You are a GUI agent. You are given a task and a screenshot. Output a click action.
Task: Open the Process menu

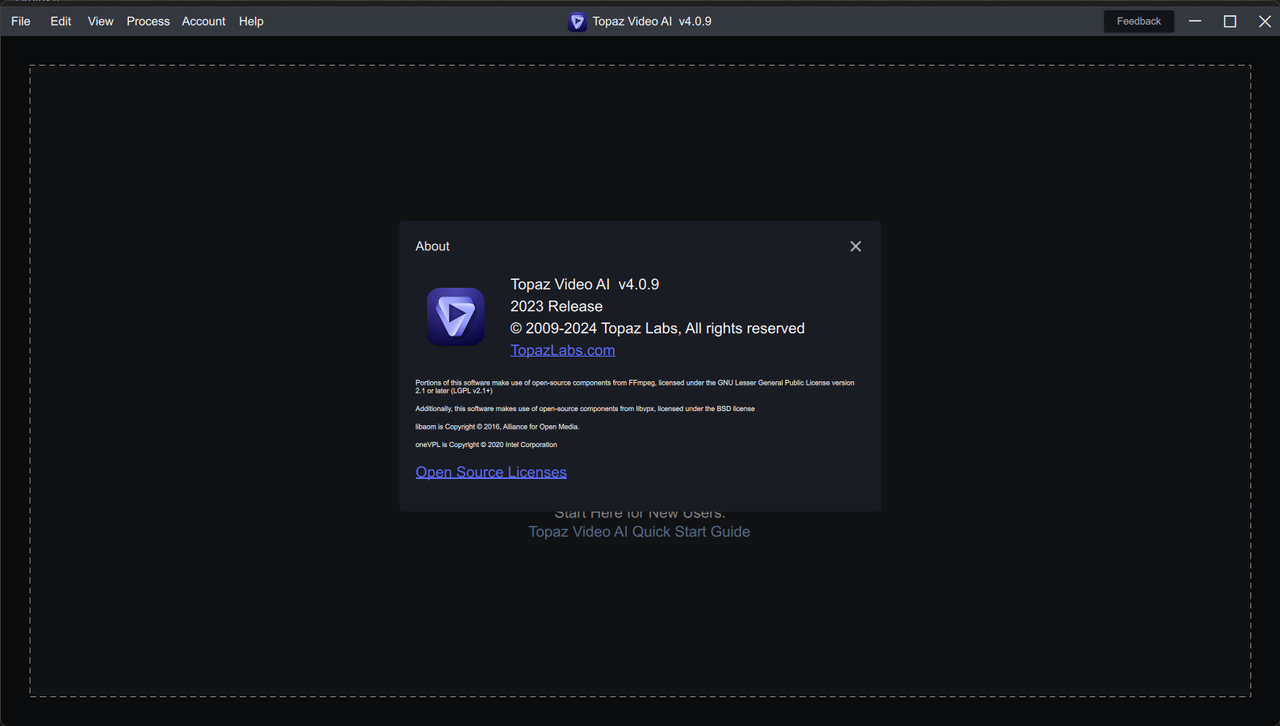[148, 21]
